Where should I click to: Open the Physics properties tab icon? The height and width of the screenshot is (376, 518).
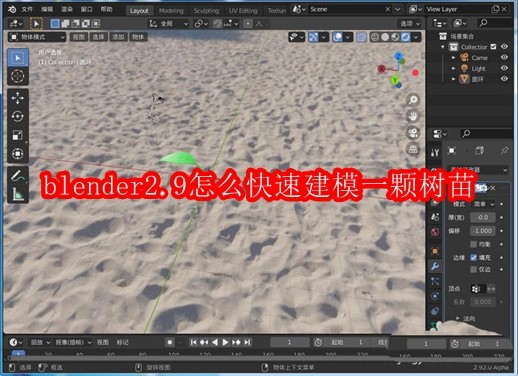[435, 296]
